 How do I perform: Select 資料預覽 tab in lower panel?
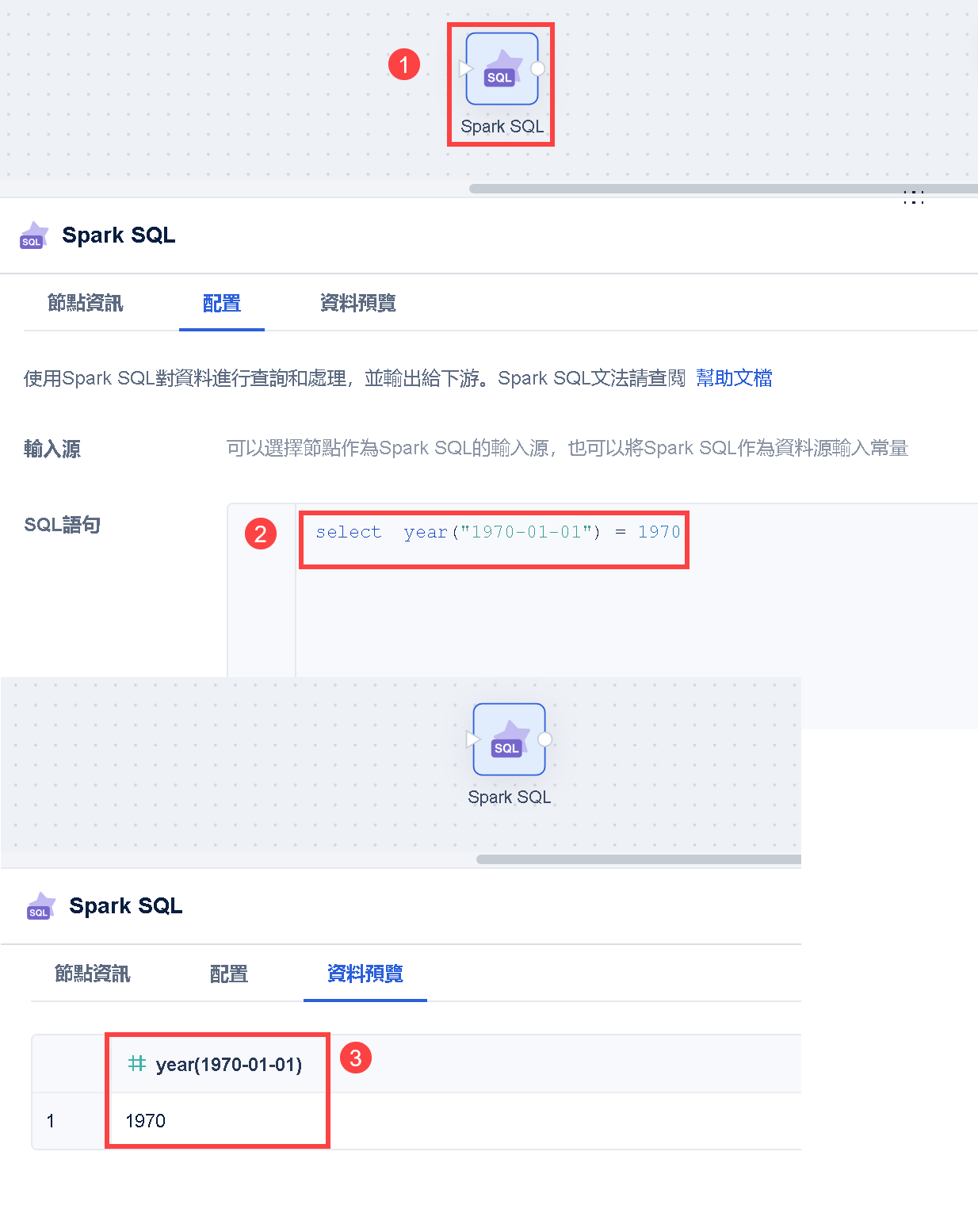[x=365, y=974]
